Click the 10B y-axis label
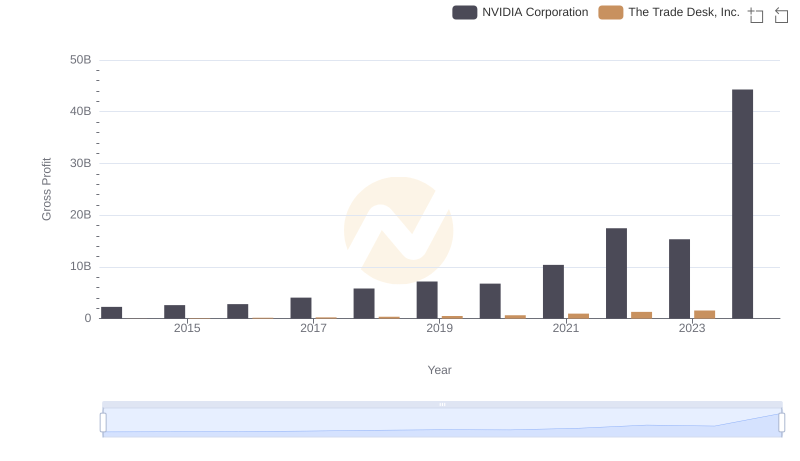This screenshot has width=800, height=461. pos(81,266)
